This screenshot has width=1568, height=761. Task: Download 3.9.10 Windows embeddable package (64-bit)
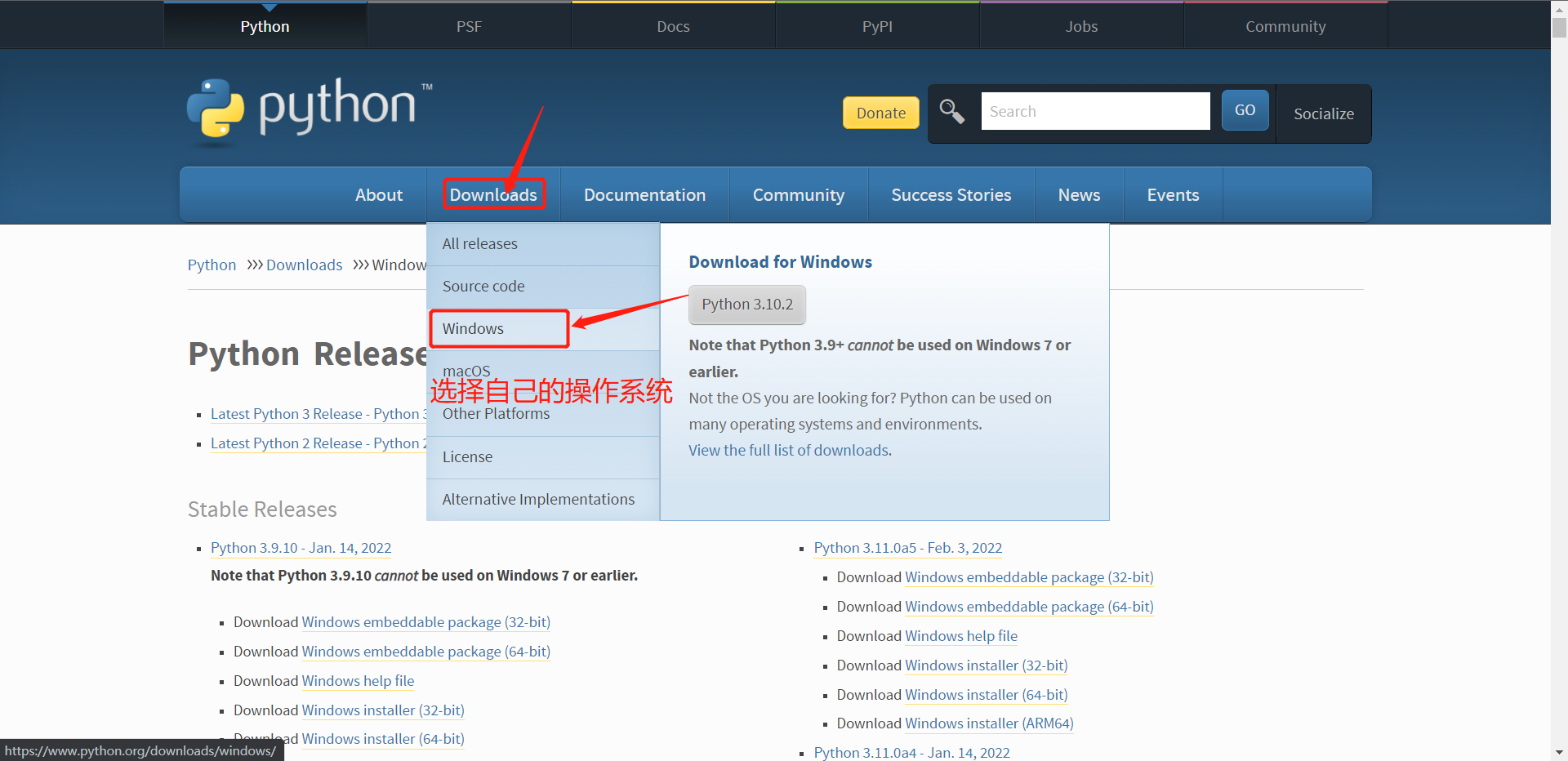click(425, 652)
